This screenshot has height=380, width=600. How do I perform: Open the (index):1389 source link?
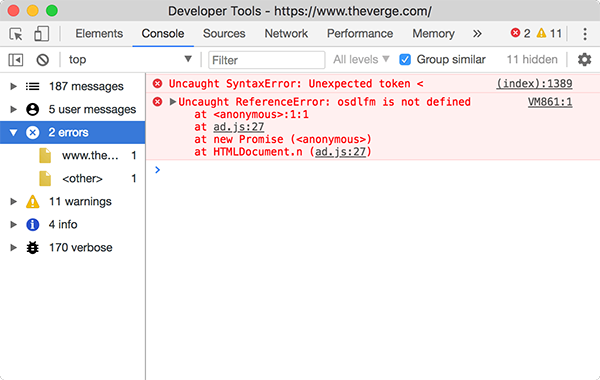click(x=534, y=83)
